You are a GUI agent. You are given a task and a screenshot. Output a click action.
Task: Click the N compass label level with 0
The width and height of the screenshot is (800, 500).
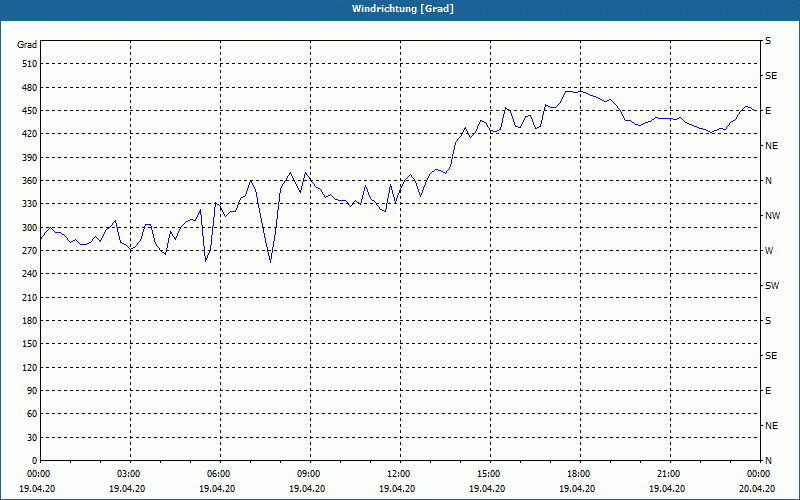pos(768,461)
